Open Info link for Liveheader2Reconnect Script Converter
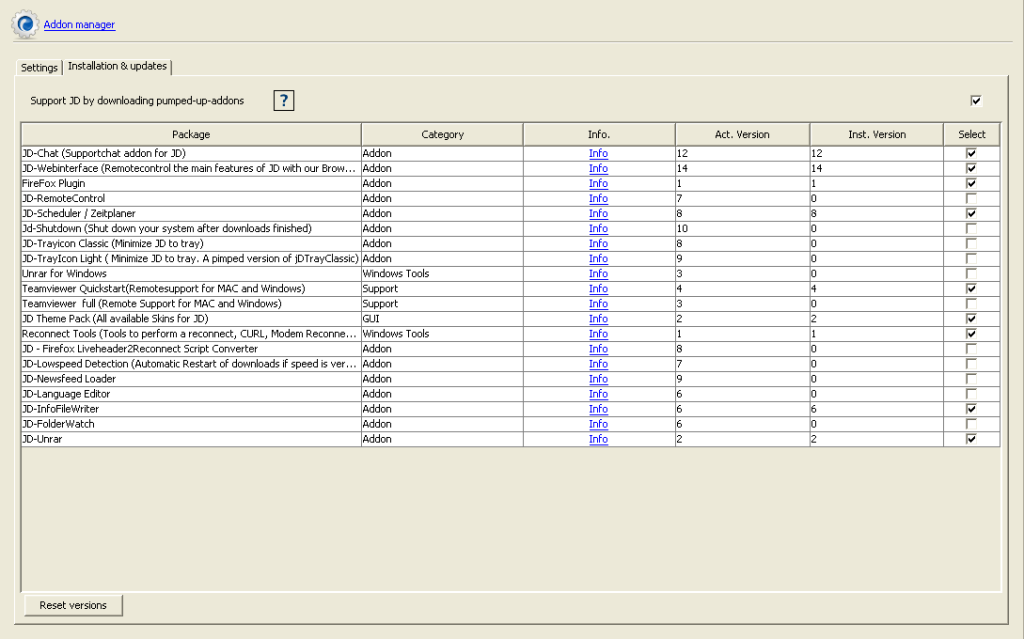Image resolution: width=1024 pixels, height=639 pixels. click(598, 349)
